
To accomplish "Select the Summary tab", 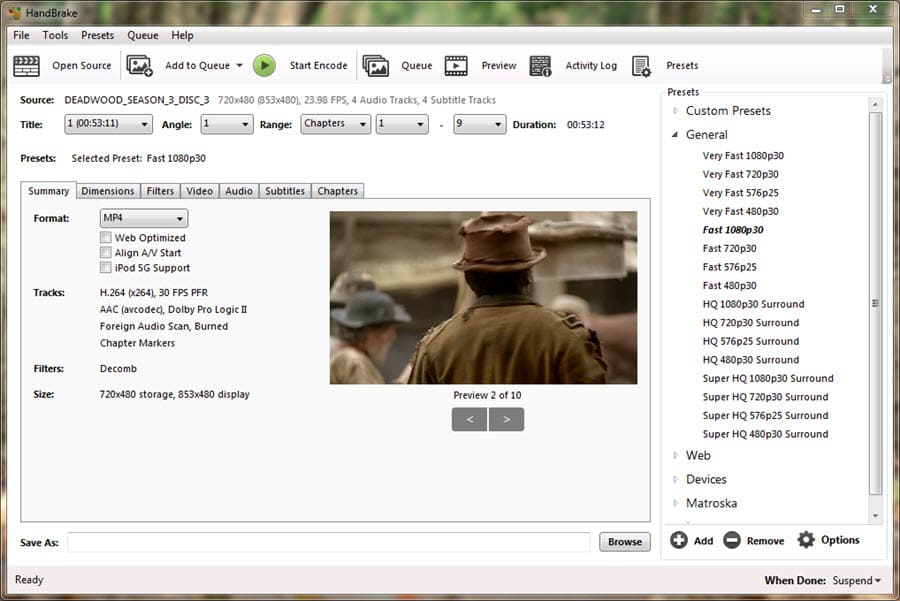I will pyautogui.click(x=48, y=191).
